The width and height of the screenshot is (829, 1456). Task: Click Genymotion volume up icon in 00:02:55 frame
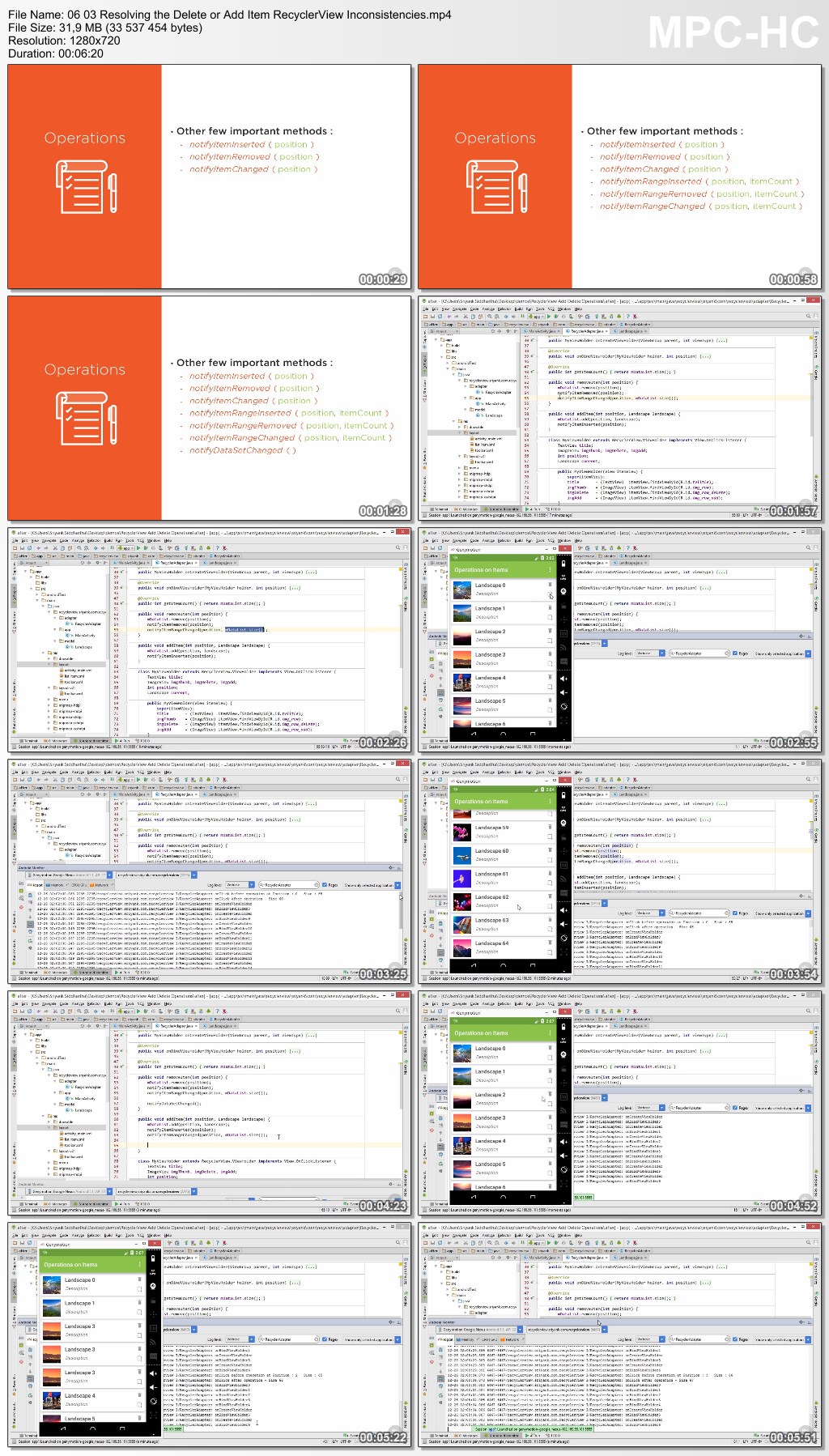[x=563, y=679]
